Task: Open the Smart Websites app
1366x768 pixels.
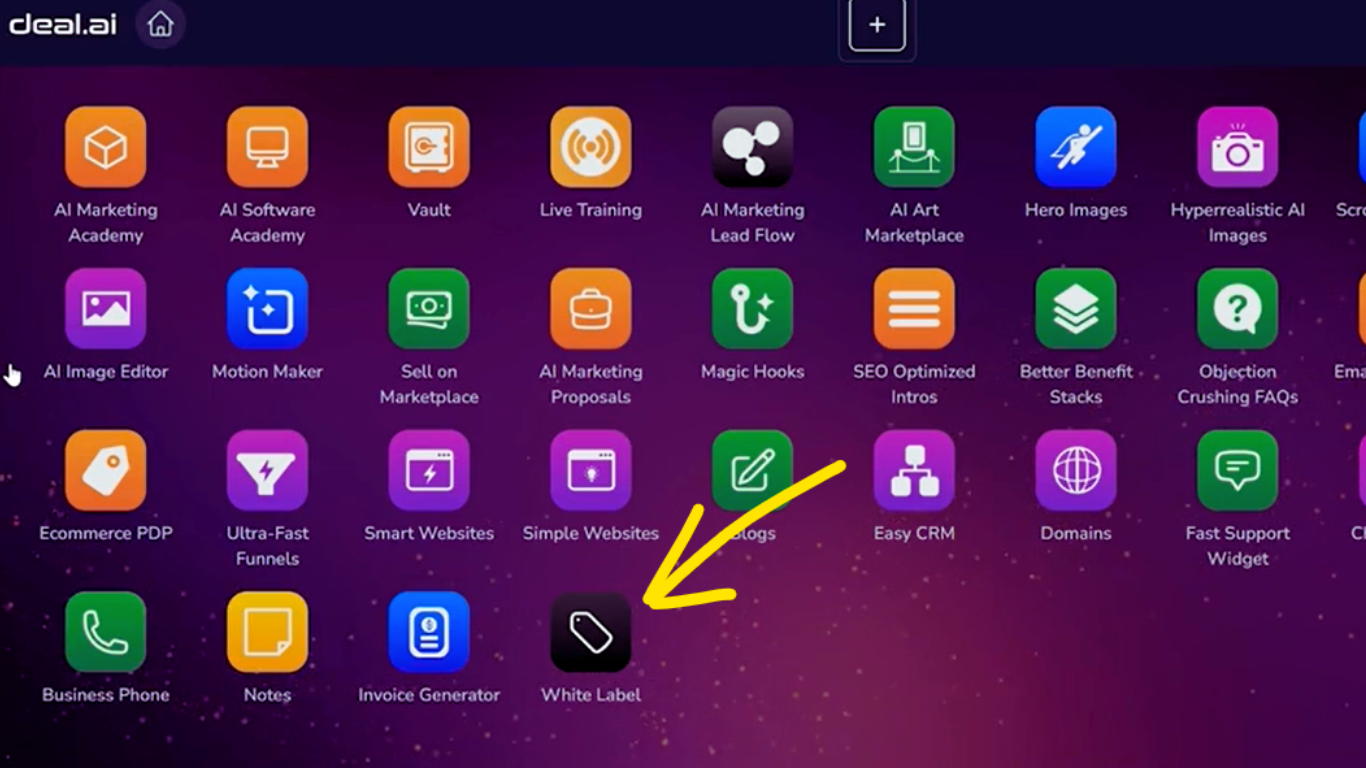Action: (x=429, y=471)
